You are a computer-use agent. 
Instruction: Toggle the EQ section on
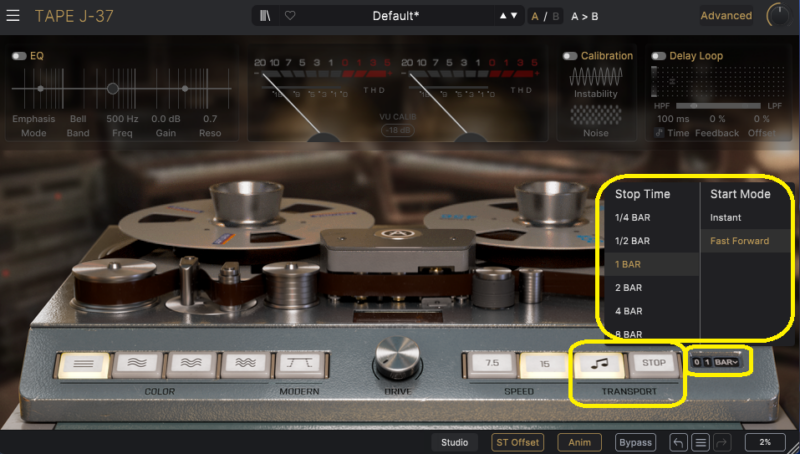[x=19, y=56]
